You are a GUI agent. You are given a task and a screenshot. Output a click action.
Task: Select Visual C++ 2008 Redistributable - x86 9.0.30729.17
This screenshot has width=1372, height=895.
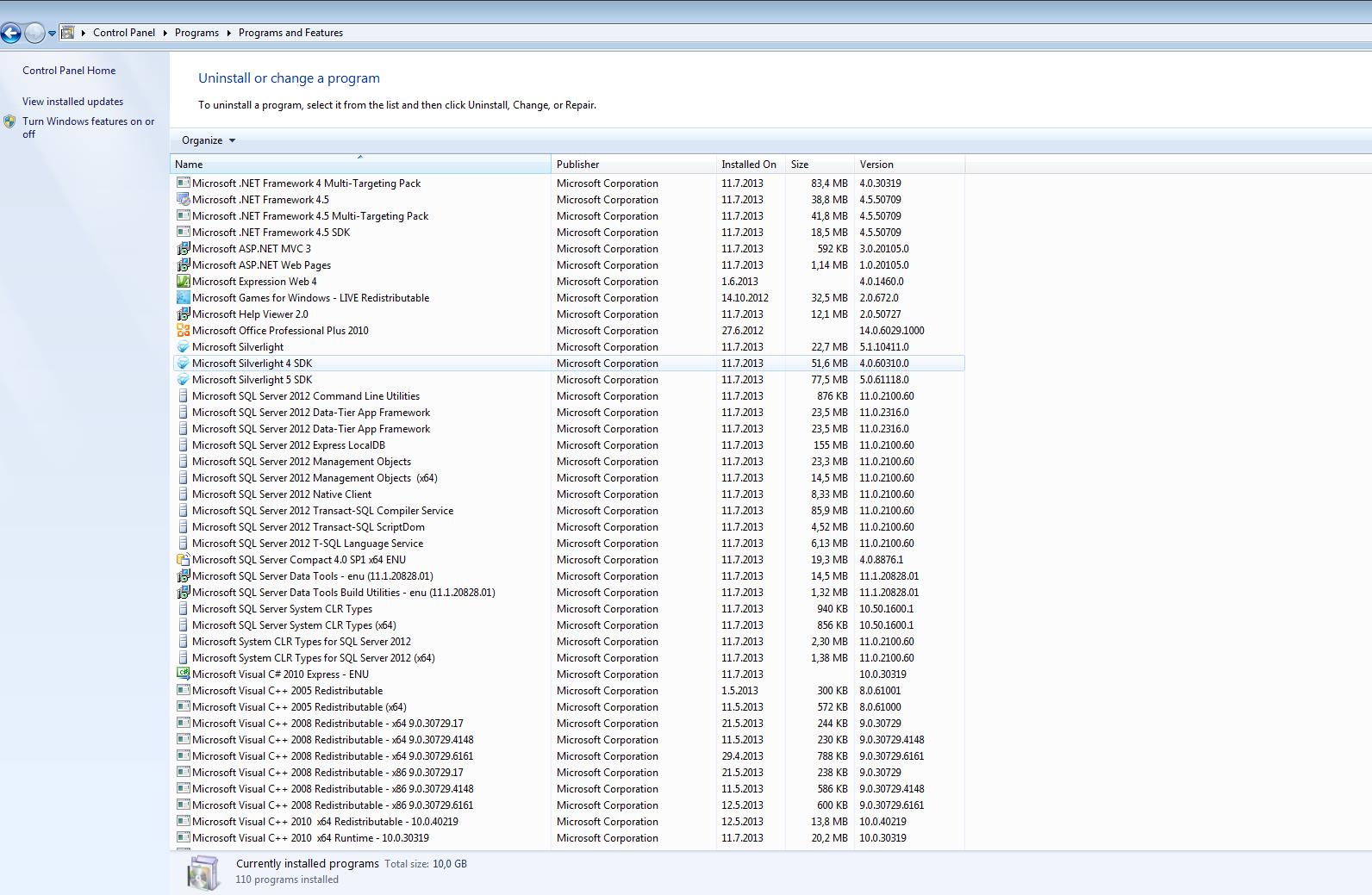(569, 772)
